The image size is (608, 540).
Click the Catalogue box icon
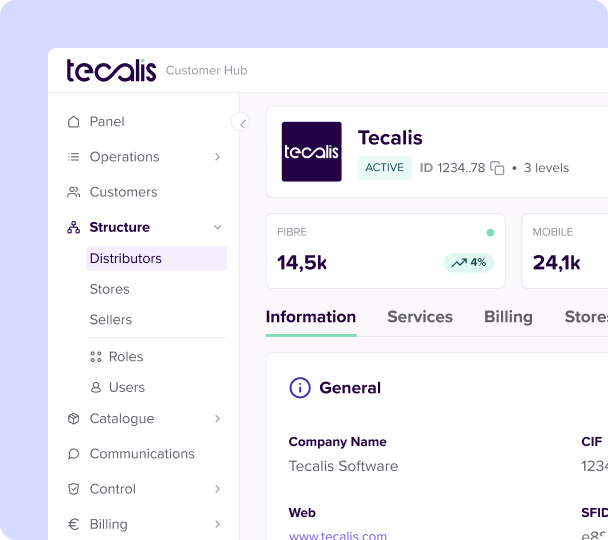click(x=73, y=419)
